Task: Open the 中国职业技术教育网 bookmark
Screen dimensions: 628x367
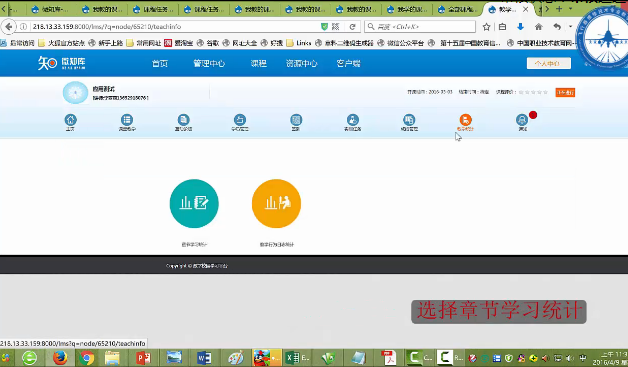Action: pos(541,43)
